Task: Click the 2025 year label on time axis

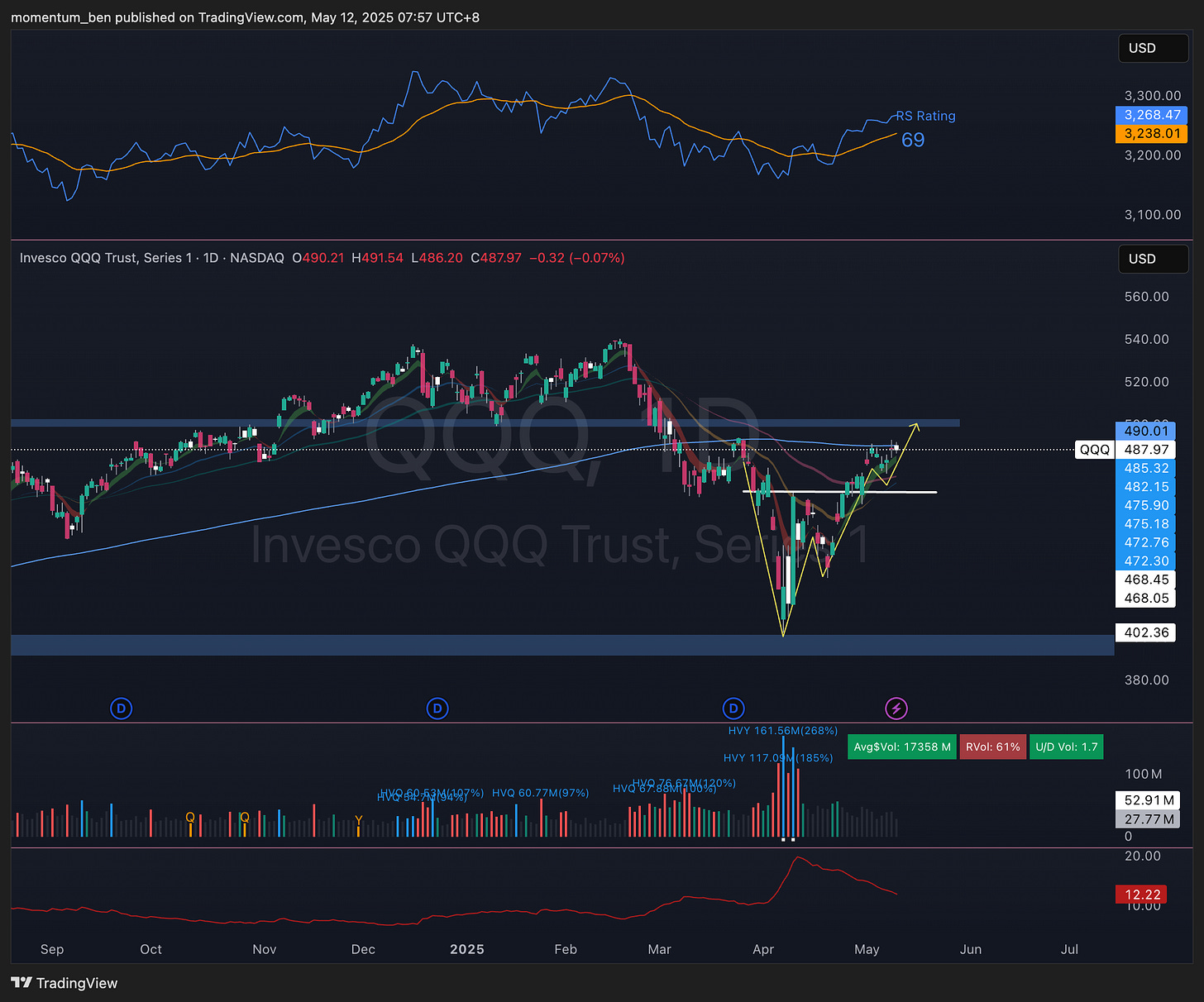Action: (467, 949)
